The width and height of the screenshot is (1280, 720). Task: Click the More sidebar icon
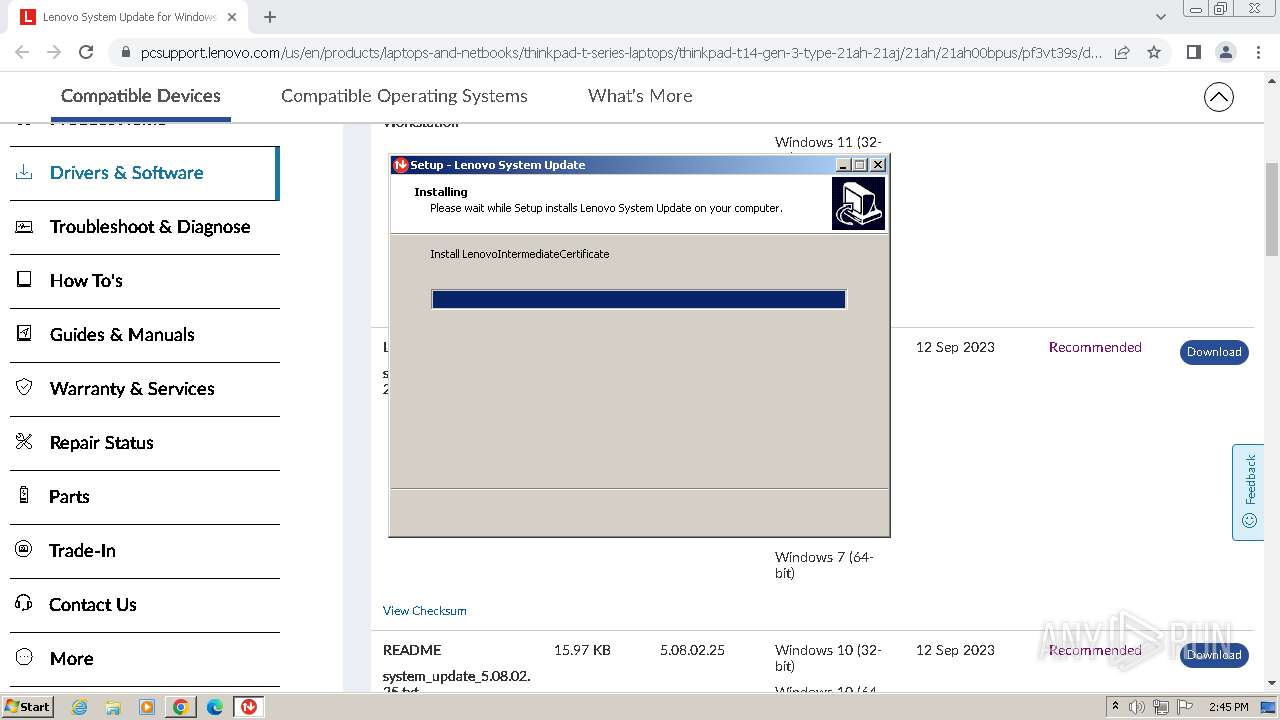24,658
